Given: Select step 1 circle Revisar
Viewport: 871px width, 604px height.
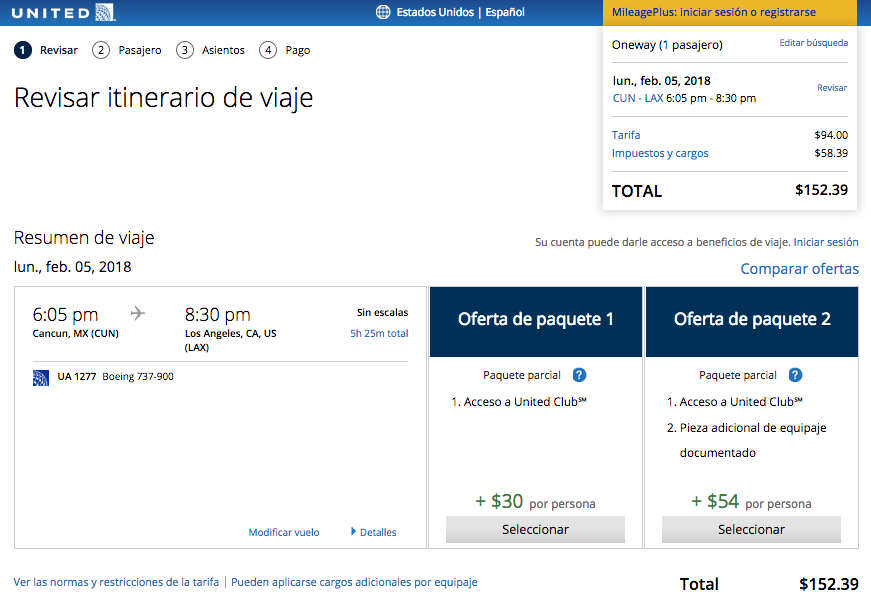Looking at the screenshot, I should (23, 50).
